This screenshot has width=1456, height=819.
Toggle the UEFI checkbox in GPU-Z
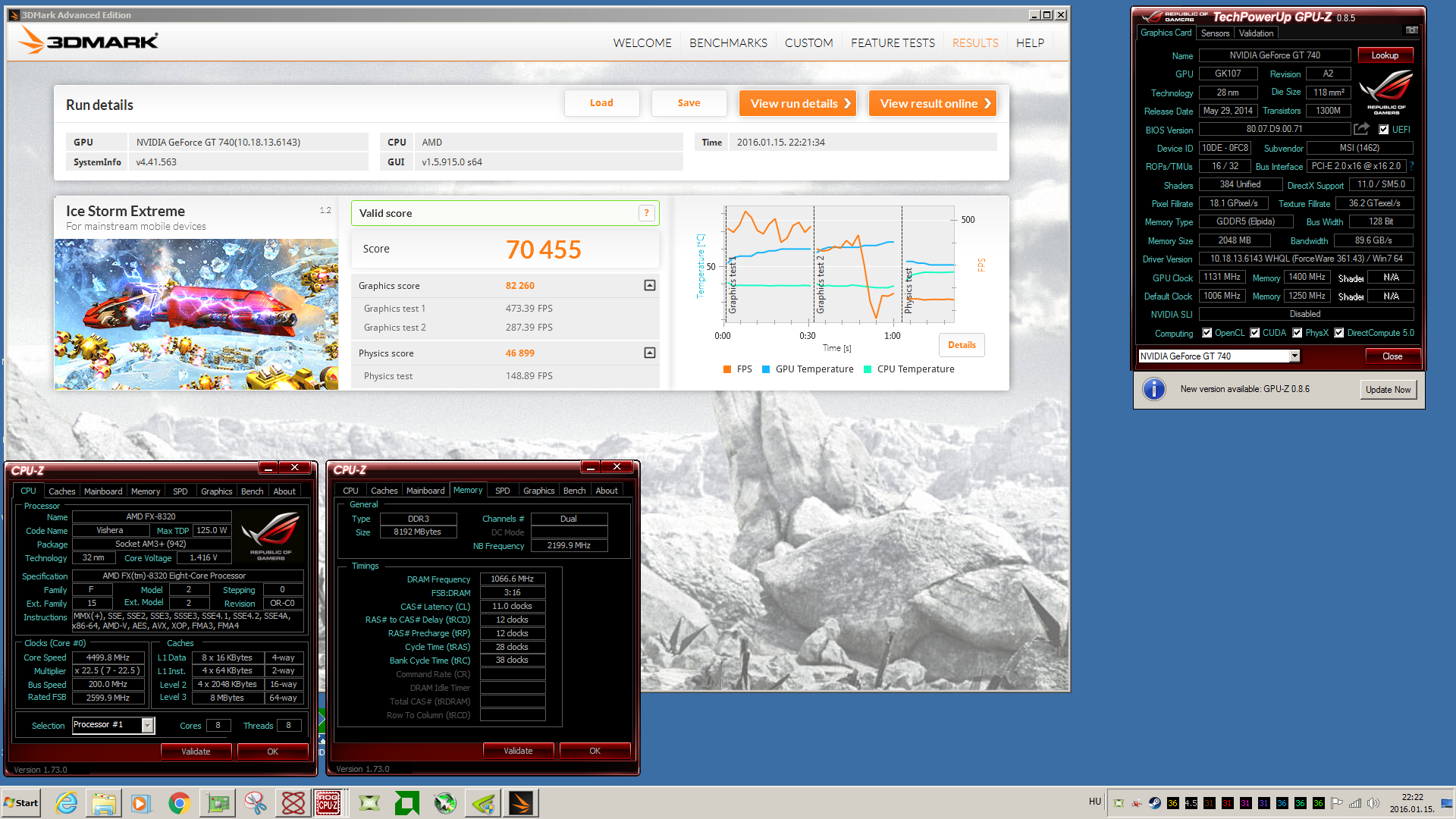(1384, 130)
